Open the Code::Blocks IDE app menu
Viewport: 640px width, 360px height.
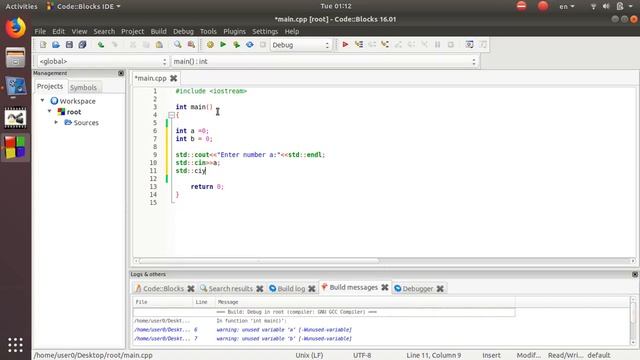pos(84,6)
